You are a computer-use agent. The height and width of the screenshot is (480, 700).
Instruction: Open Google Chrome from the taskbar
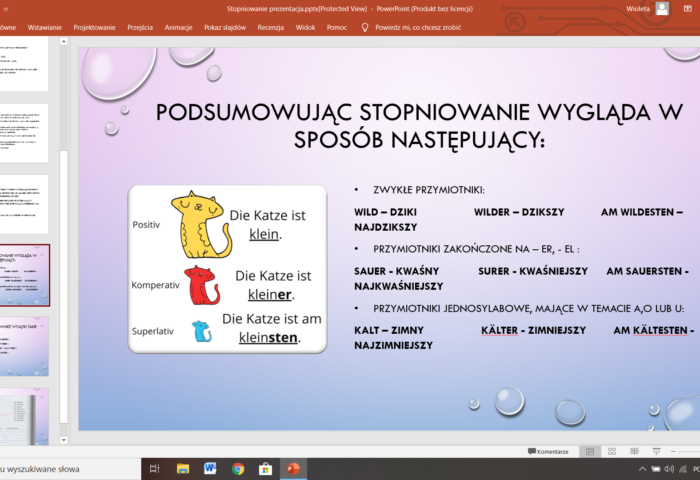238,468
